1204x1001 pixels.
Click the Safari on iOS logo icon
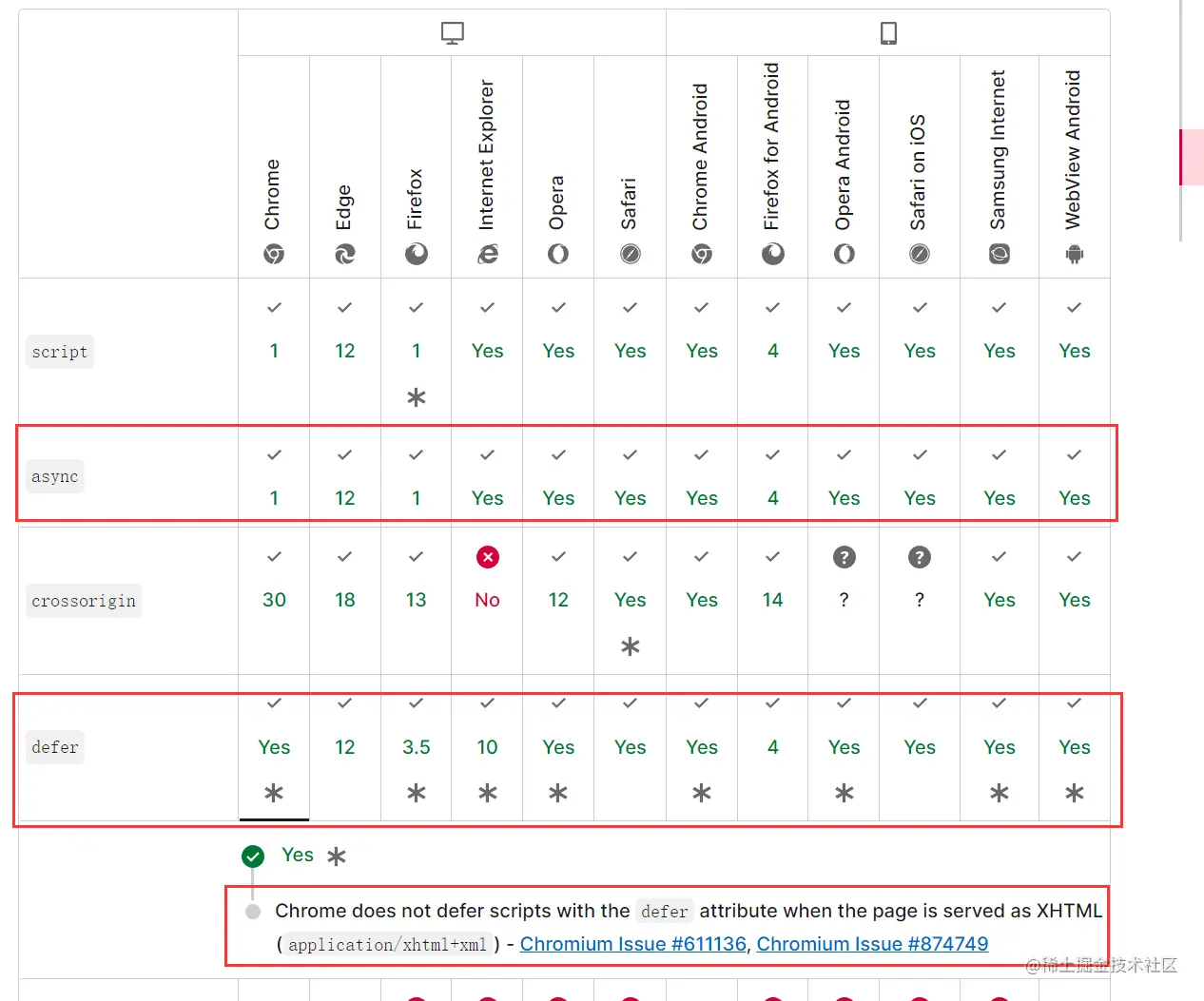920,254
